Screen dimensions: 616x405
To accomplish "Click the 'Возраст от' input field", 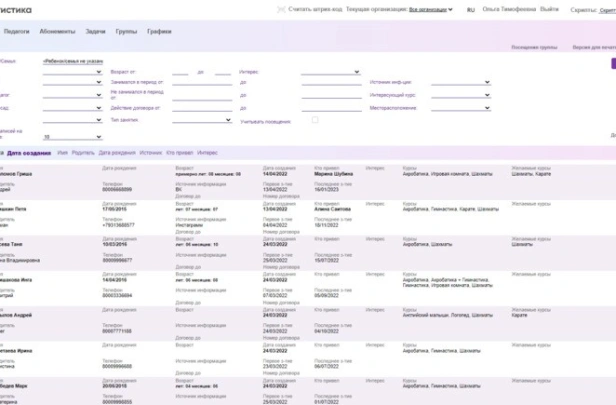I will point(180,73).
